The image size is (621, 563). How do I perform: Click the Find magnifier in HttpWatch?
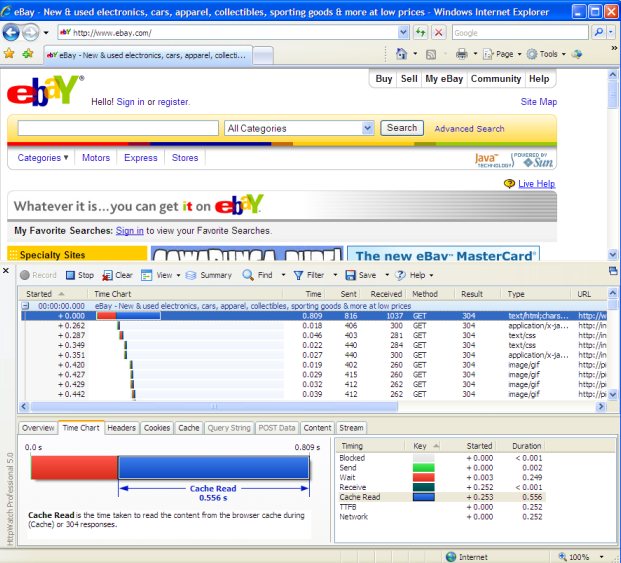248,275
